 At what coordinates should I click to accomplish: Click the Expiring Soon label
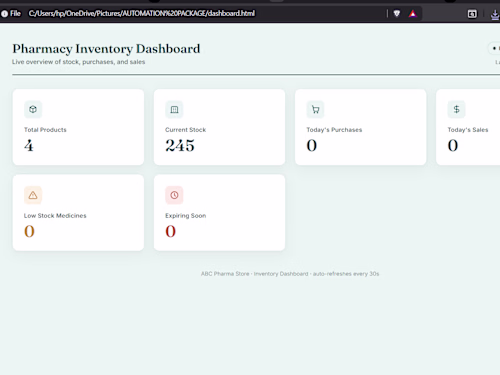click(186, 216)
